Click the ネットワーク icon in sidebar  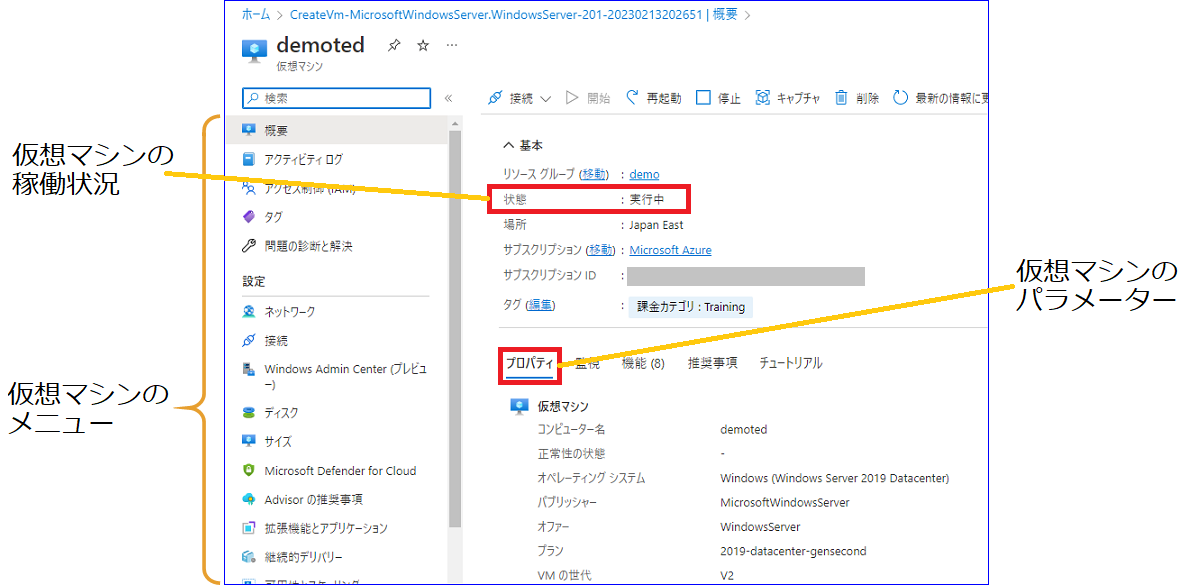tap(249, 312)
